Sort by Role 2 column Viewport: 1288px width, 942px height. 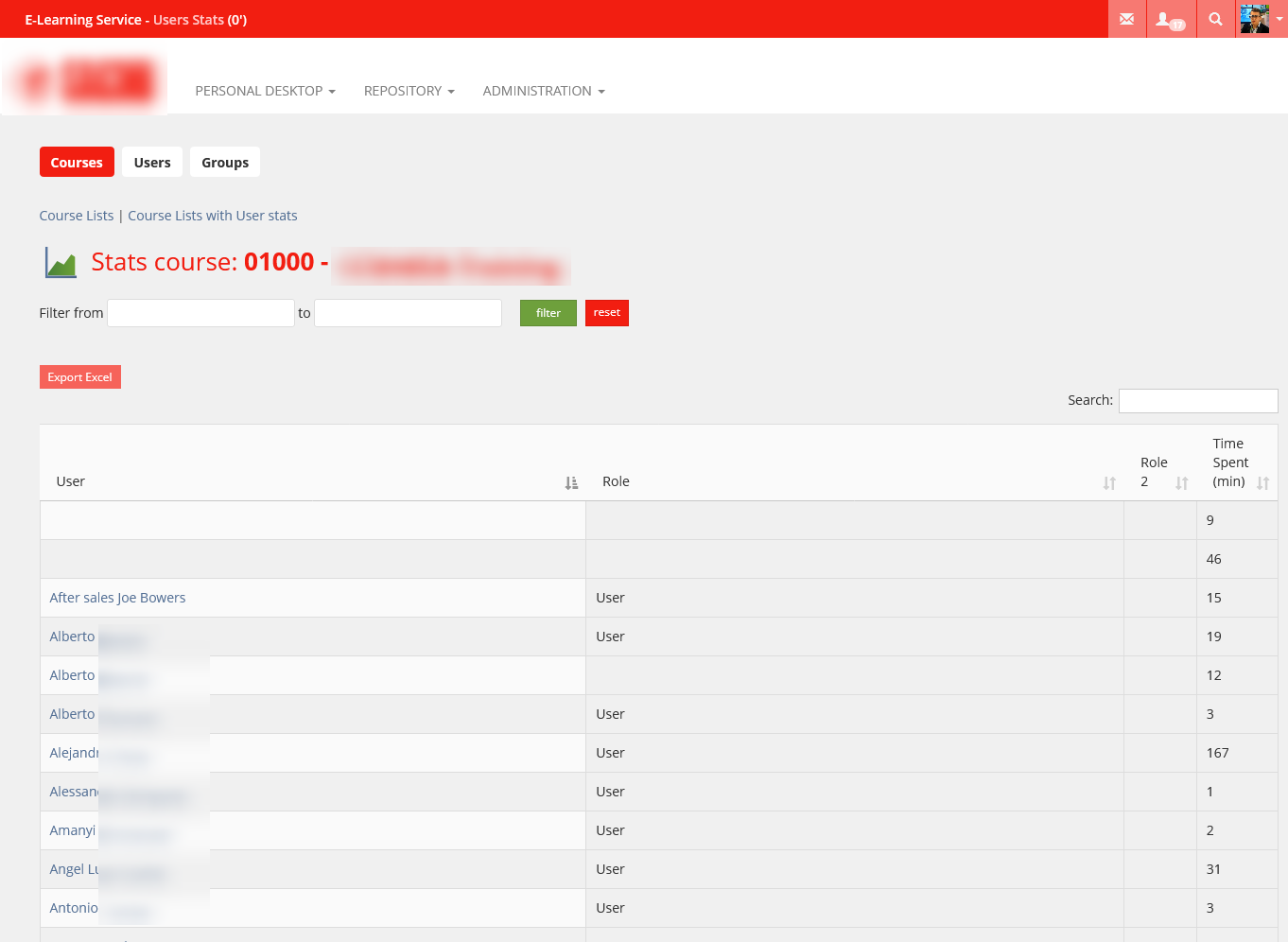point(1181,483)
